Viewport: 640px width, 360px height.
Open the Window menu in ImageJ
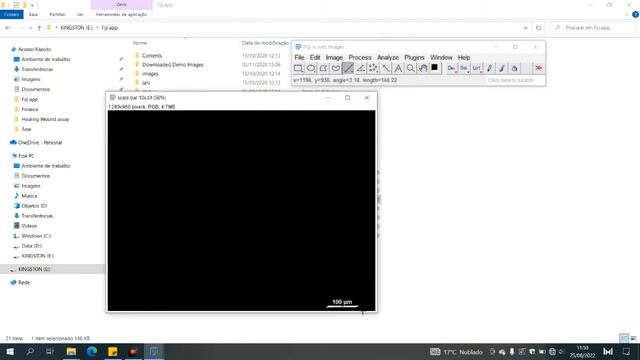tap(441, 58)
